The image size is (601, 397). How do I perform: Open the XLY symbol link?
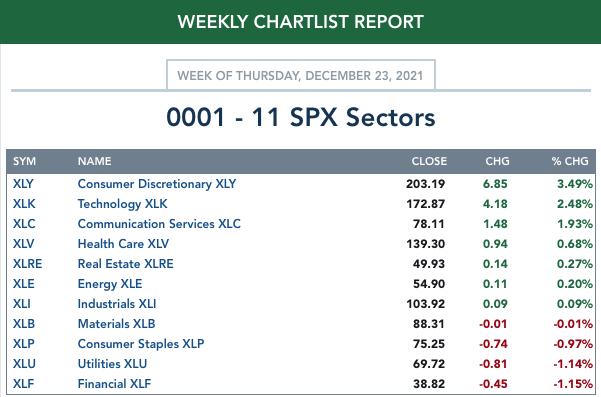click(23, 184)
